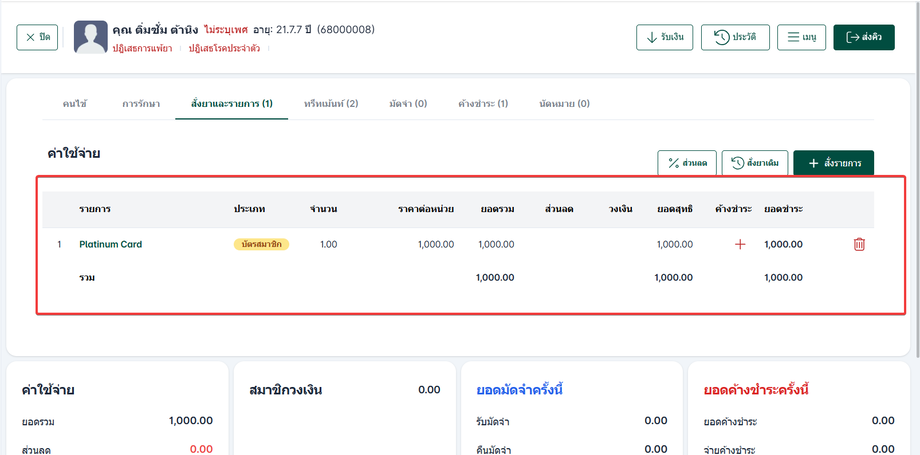Viewport: 920px width, 455px height.
Task: Click the patient ID (68000008)
Action: tap(346, 29)
